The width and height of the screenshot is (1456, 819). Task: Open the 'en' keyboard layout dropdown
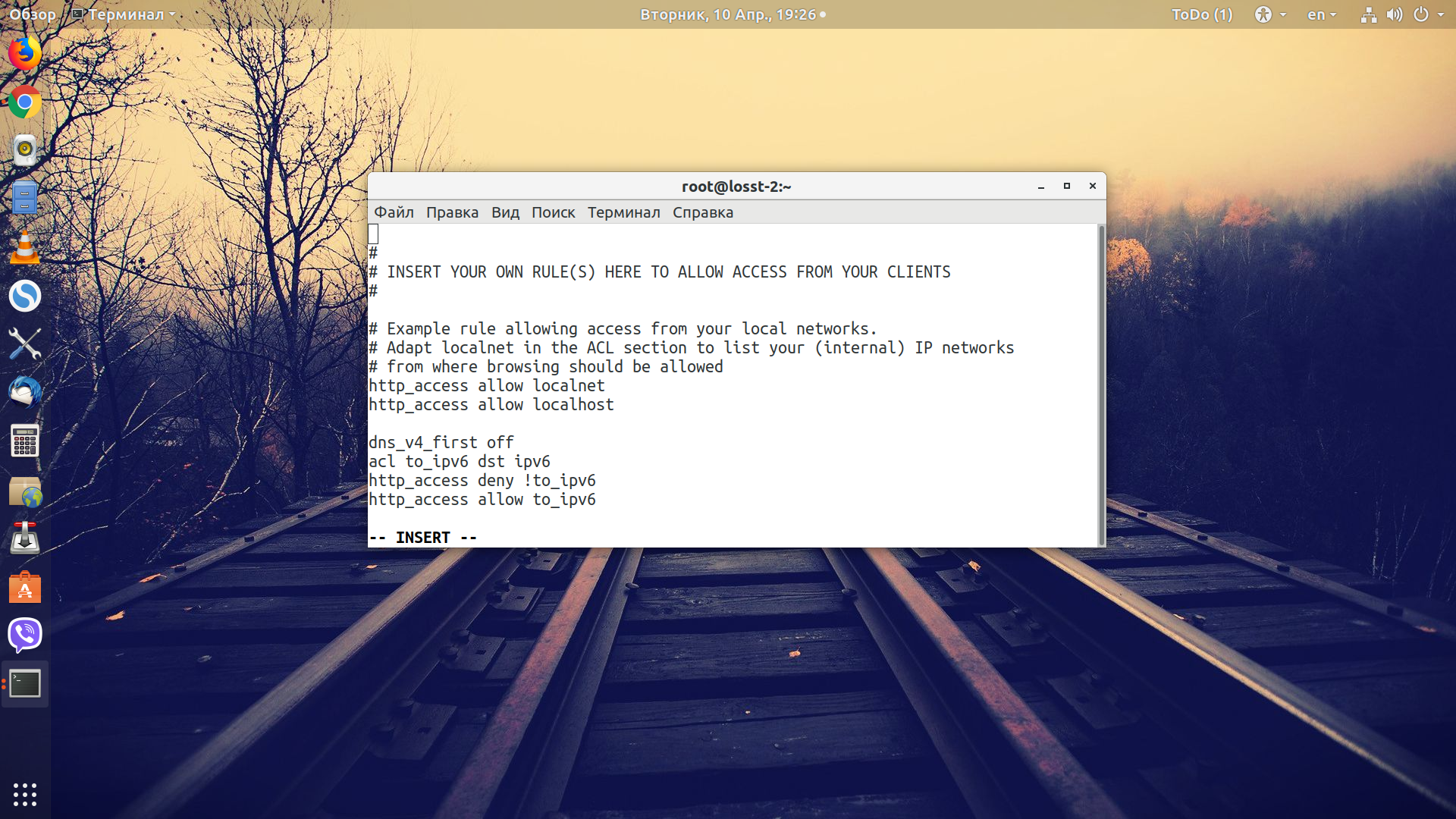pyautogui.click(x=1322, y=14)
